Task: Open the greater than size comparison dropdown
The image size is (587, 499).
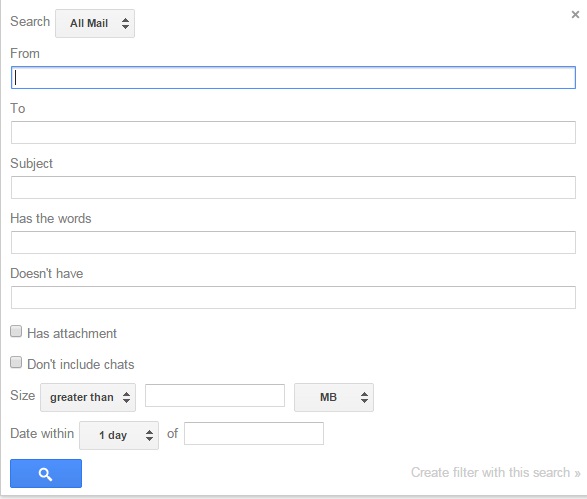Action: [x=88, y=397]
